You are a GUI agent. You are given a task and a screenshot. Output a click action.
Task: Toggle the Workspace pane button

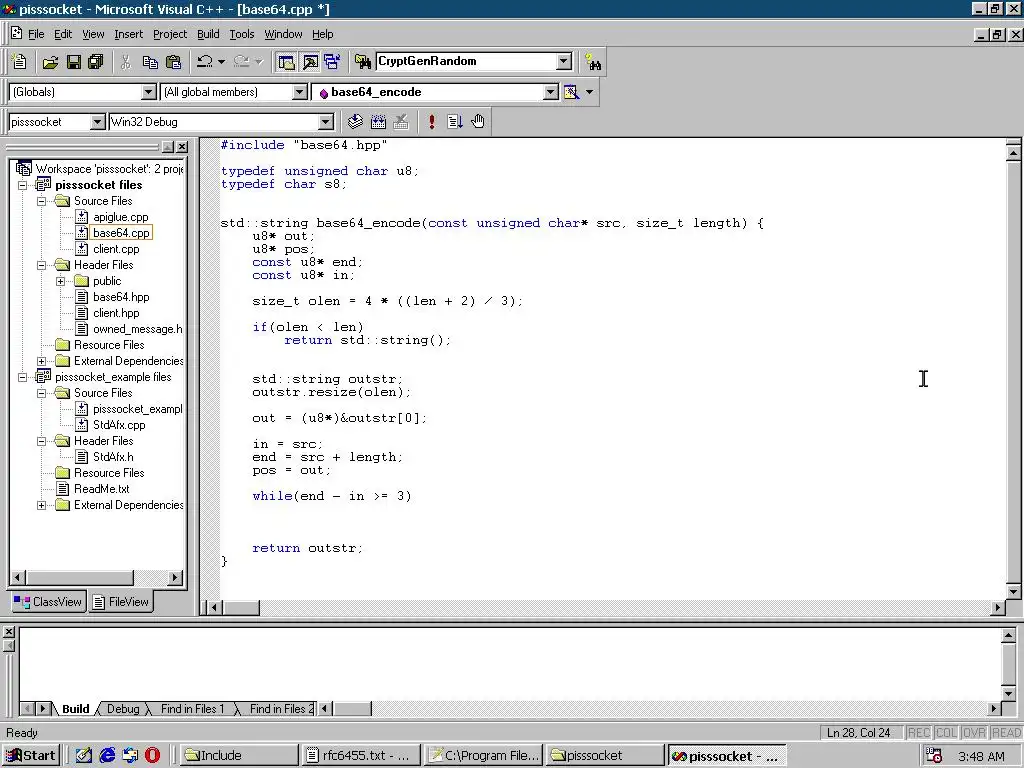(286, 62)
